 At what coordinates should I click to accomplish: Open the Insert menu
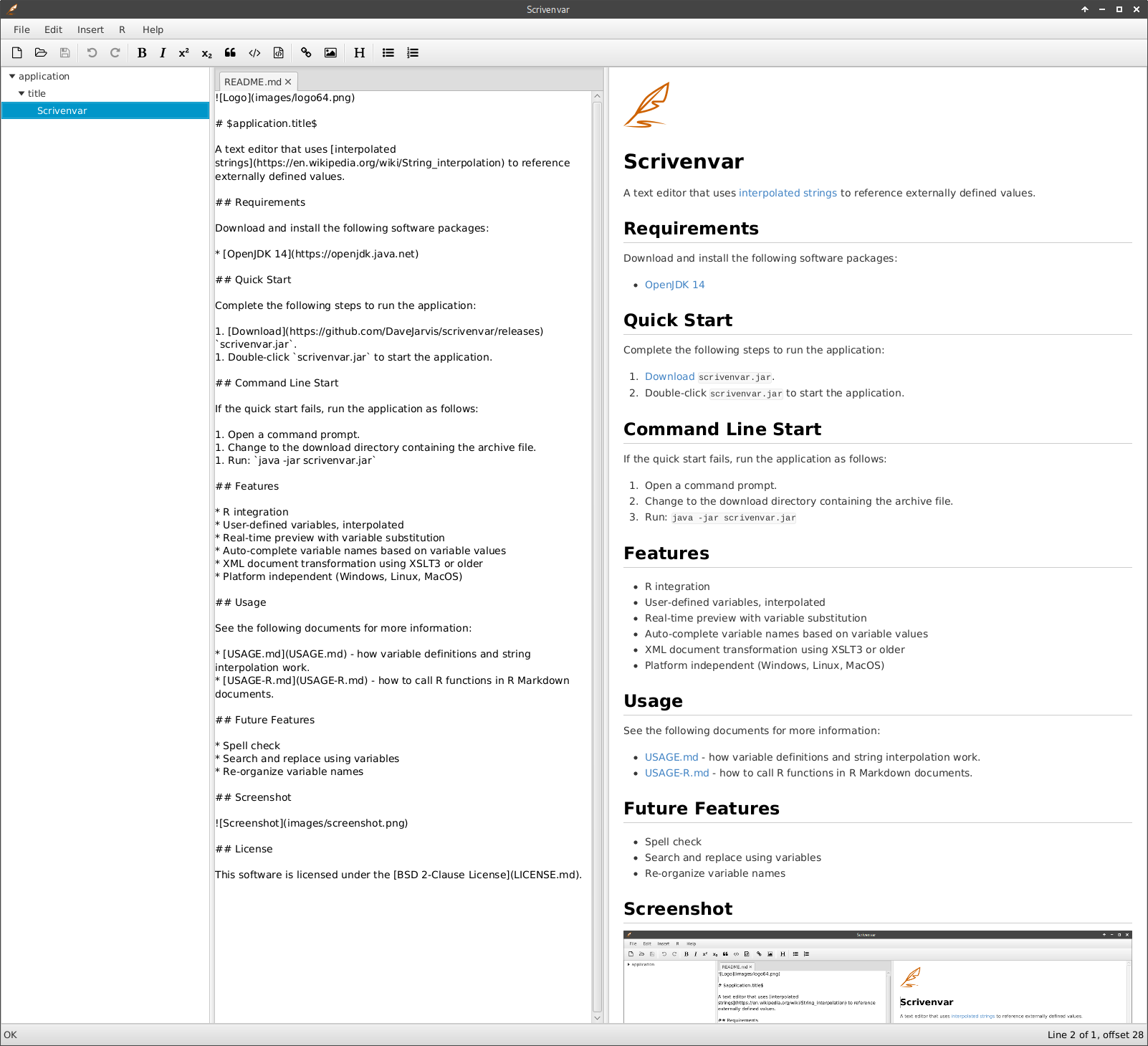click(x=90, y=29)
